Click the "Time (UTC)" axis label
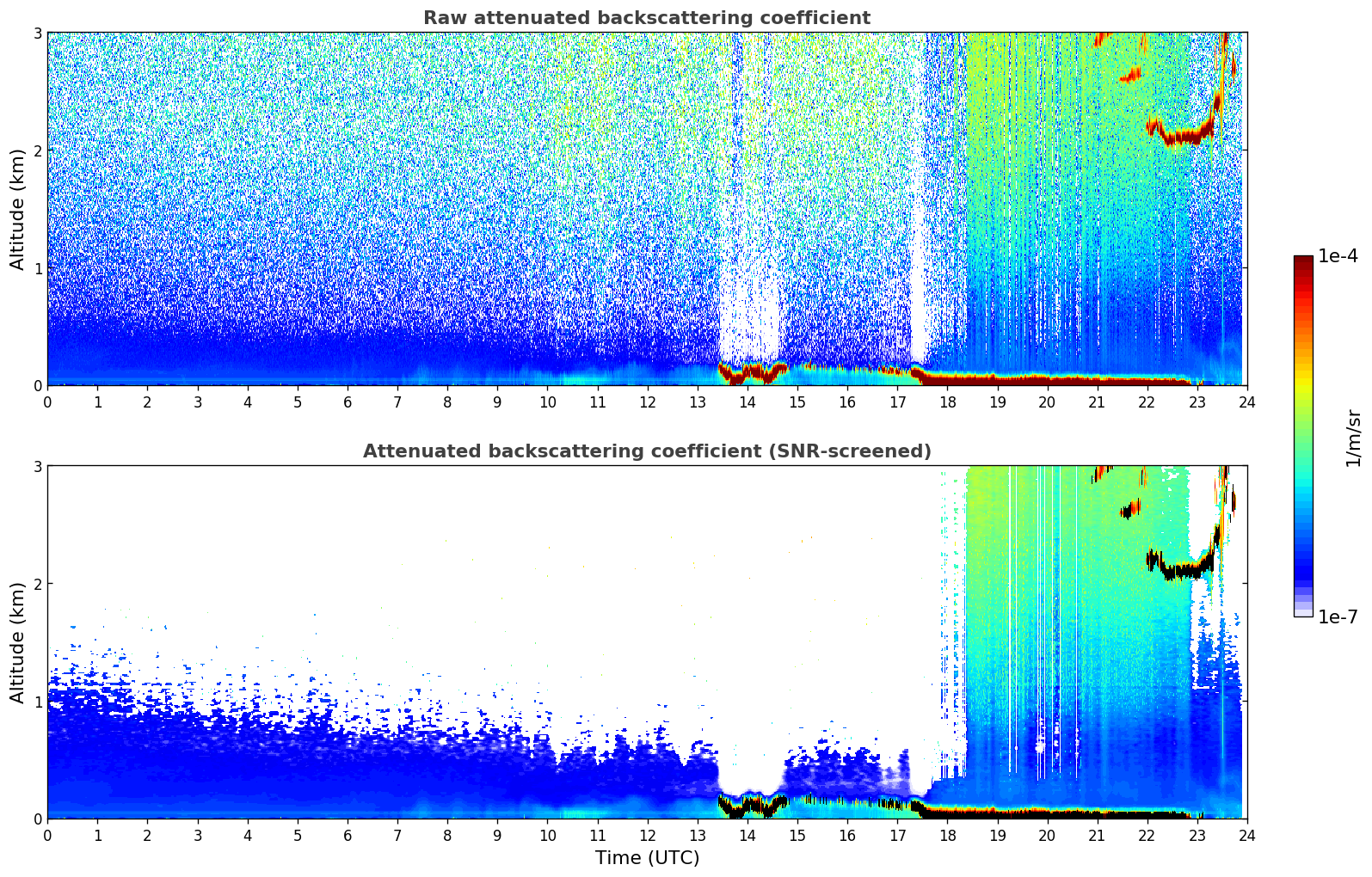The height and width of the screenshot is (877, 1372). click(x=647, y=858)
